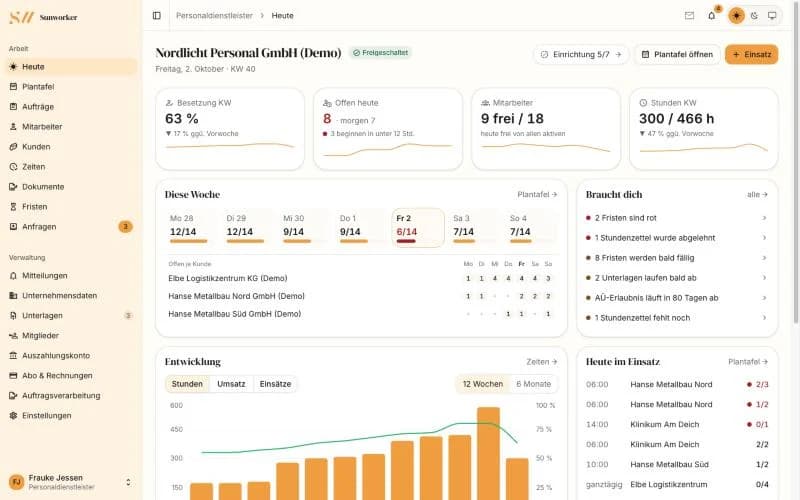Switch to system theme monitor icon
Screen dimensions: 800x500
pos(772,16)
